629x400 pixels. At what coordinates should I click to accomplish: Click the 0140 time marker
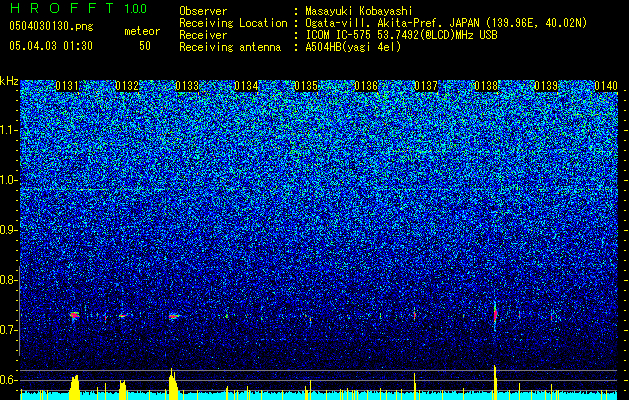[x=606, y=86]
